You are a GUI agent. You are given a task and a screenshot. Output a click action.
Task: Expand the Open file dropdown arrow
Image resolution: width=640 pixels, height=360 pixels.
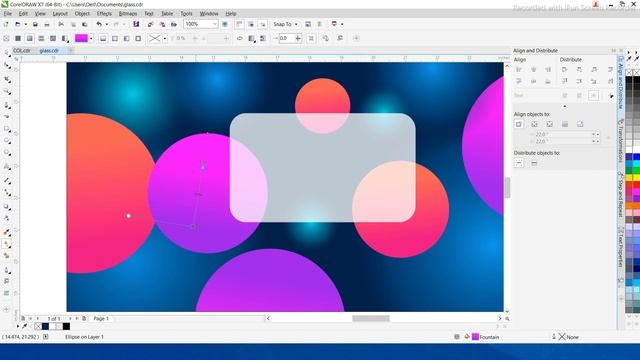pos(25,24)
